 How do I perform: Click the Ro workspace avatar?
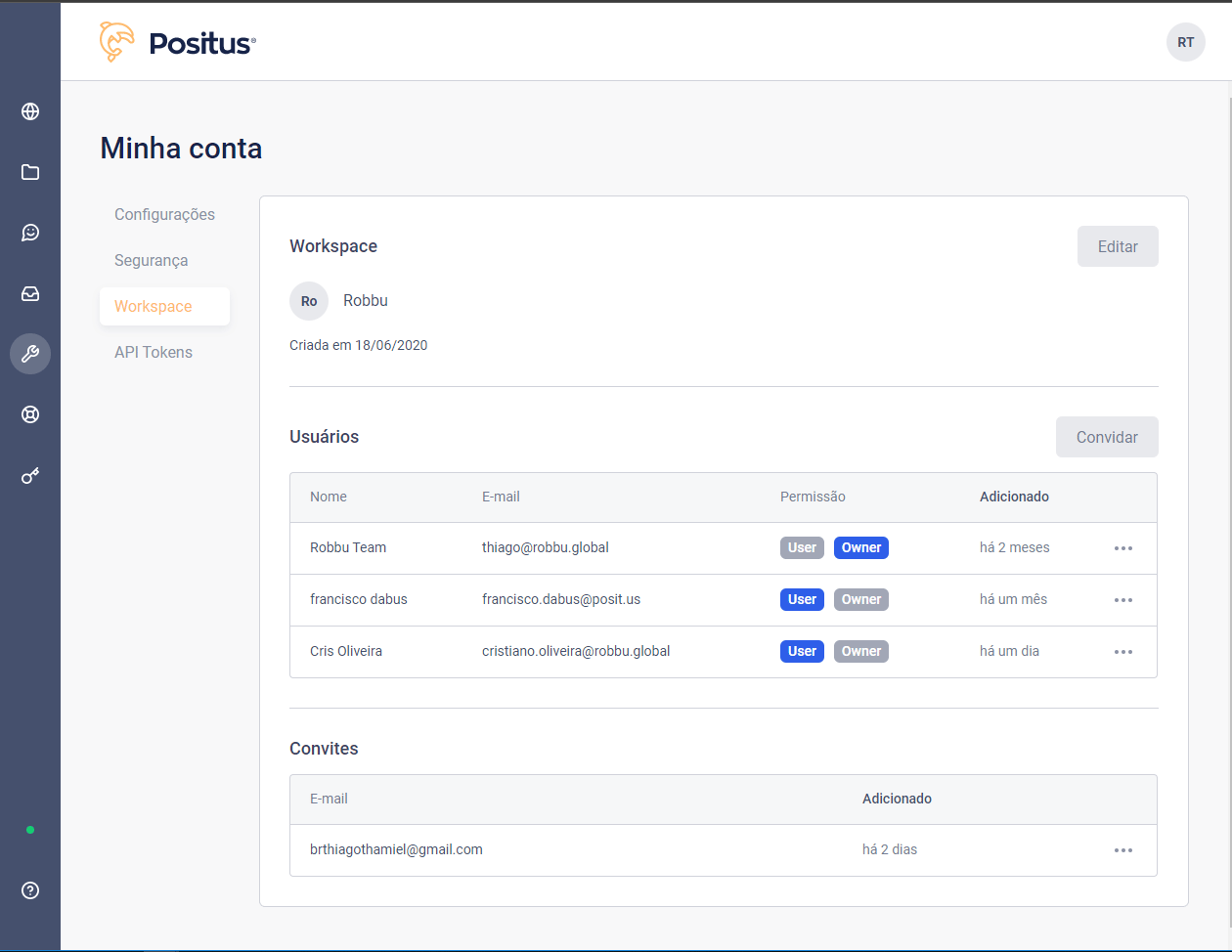click(309, 301)
